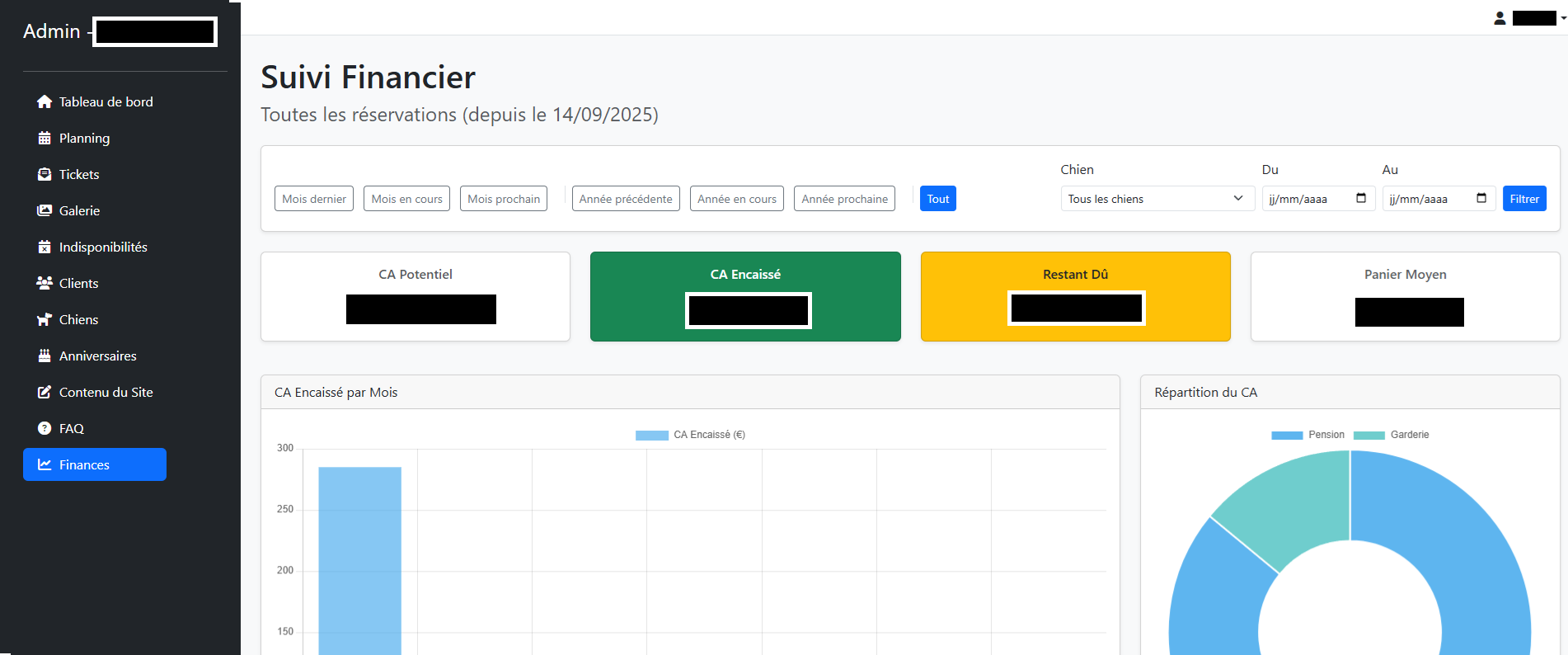This screenshot has width=1568, height=655.
Task: Click the Du date input field
Action: tap(1318, 199)
